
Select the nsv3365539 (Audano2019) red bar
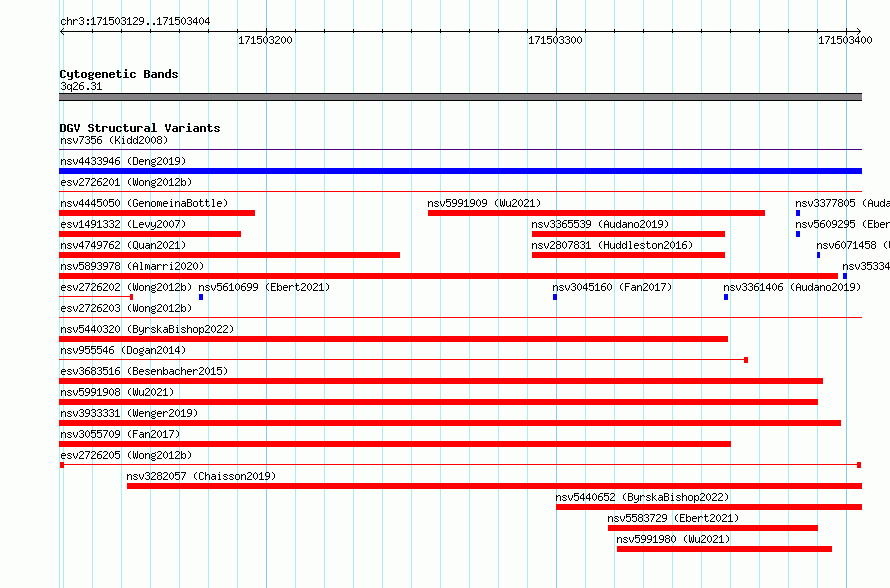[628, 234]
